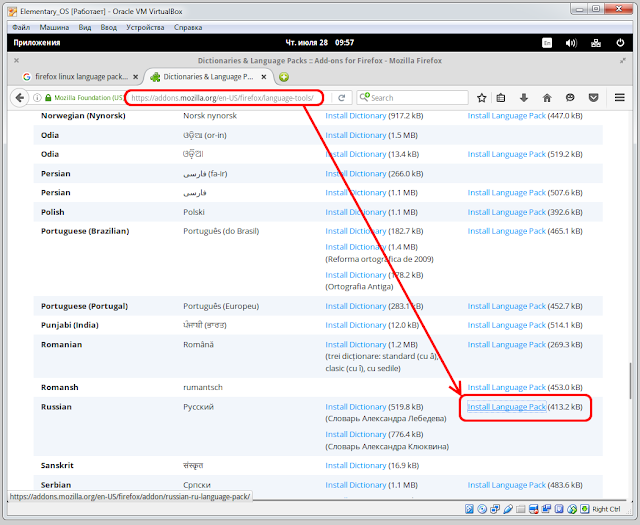Click Install Dictionary 519.8 kB for Russian

pos(356,407)
